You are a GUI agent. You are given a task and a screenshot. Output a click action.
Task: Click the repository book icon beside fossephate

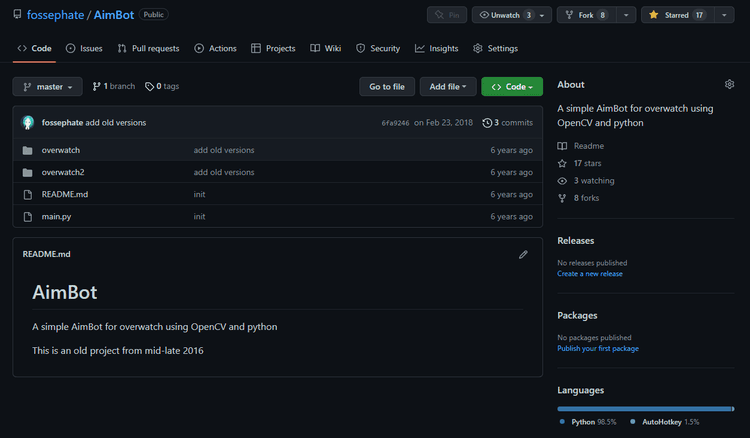pos(17,14)
